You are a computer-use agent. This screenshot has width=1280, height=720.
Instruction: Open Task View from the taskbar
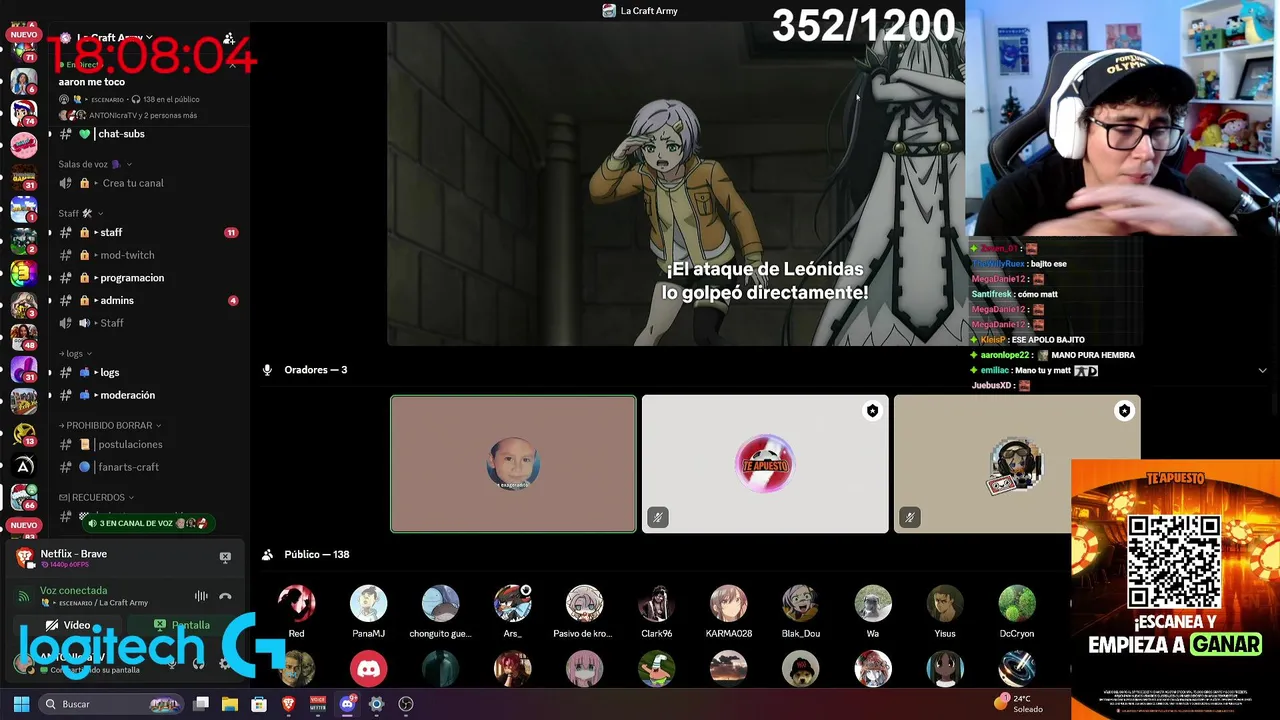(x=201, y=704)
